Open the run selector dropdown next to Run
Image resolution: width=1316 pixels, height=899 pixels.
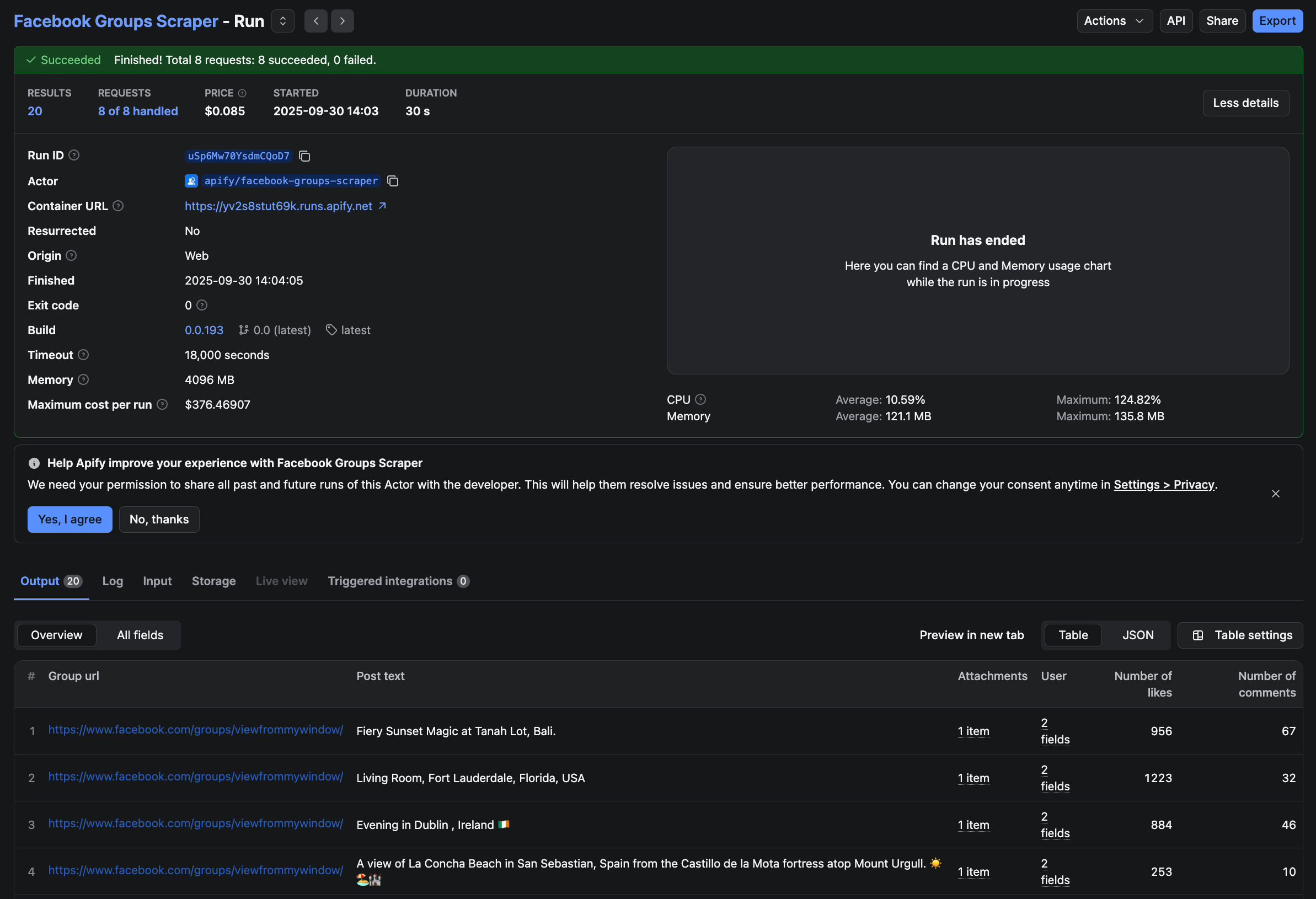click(282, 21)
